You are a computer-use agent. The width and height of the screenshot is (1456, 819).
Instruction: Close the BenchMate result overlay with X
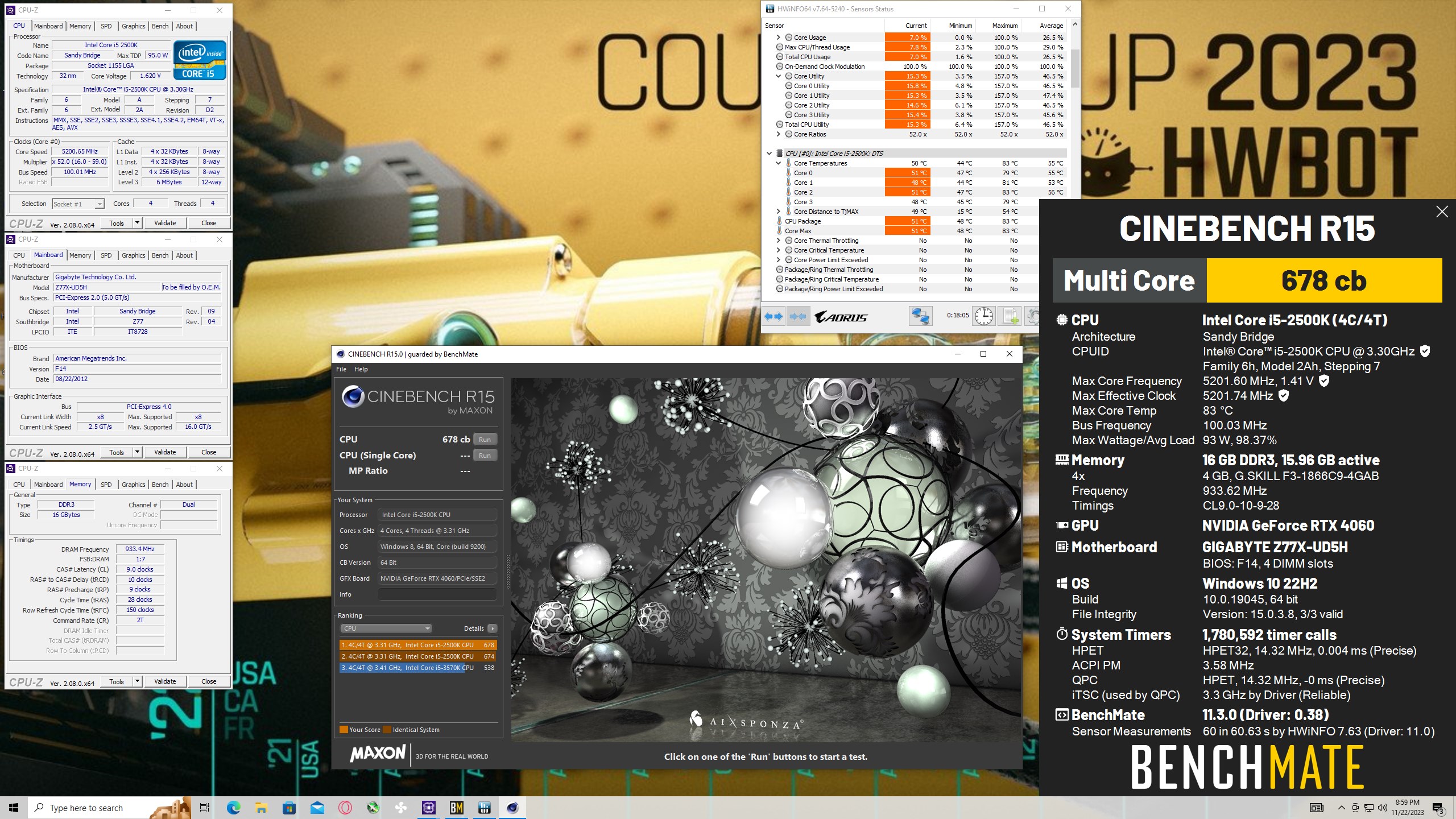(1442, 212)
